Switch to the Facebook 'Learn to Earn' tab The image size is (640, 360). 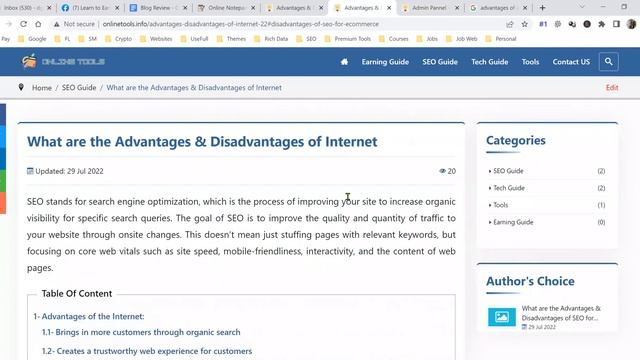(x=89, y=8)
